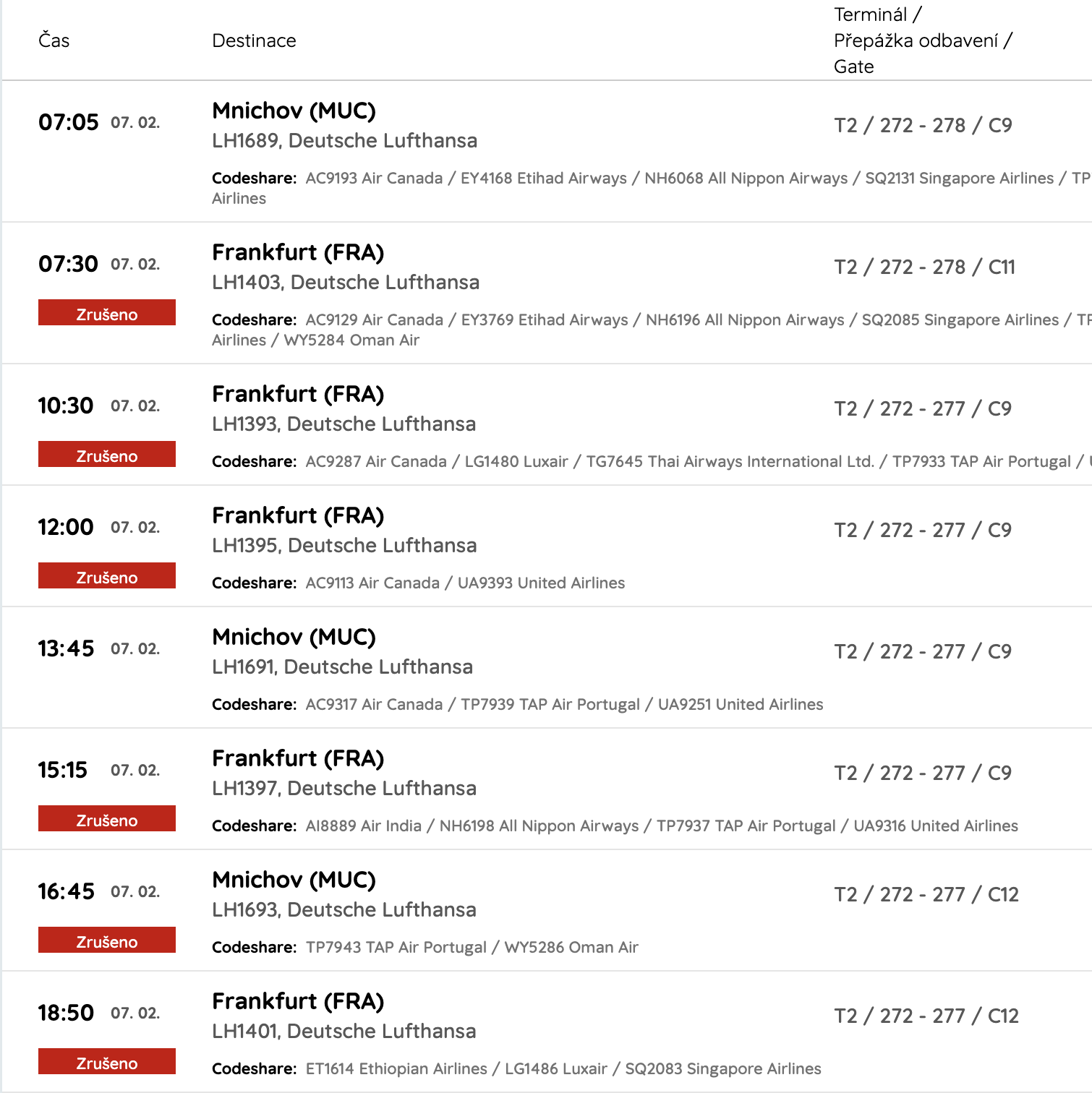Click the Destinace column header

(254, 40)
